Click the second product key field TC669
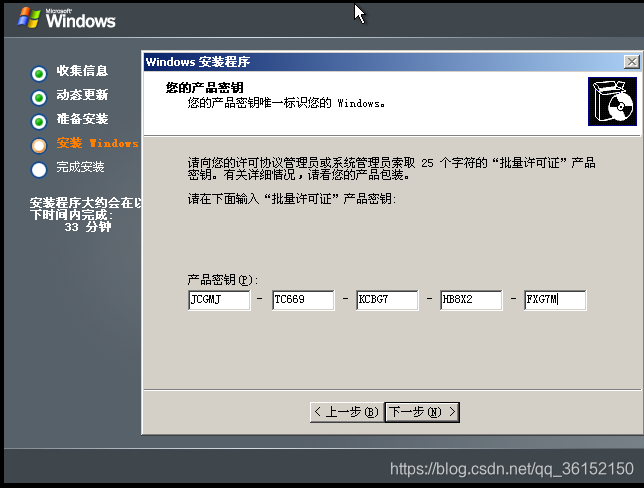The image size is (644, 488). pos(303,300)
